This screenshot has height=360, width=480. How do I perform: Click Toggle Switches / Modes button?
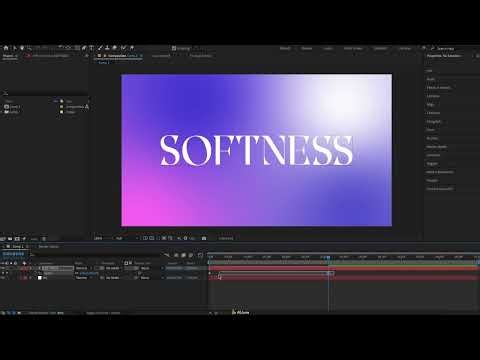point(103,313)
